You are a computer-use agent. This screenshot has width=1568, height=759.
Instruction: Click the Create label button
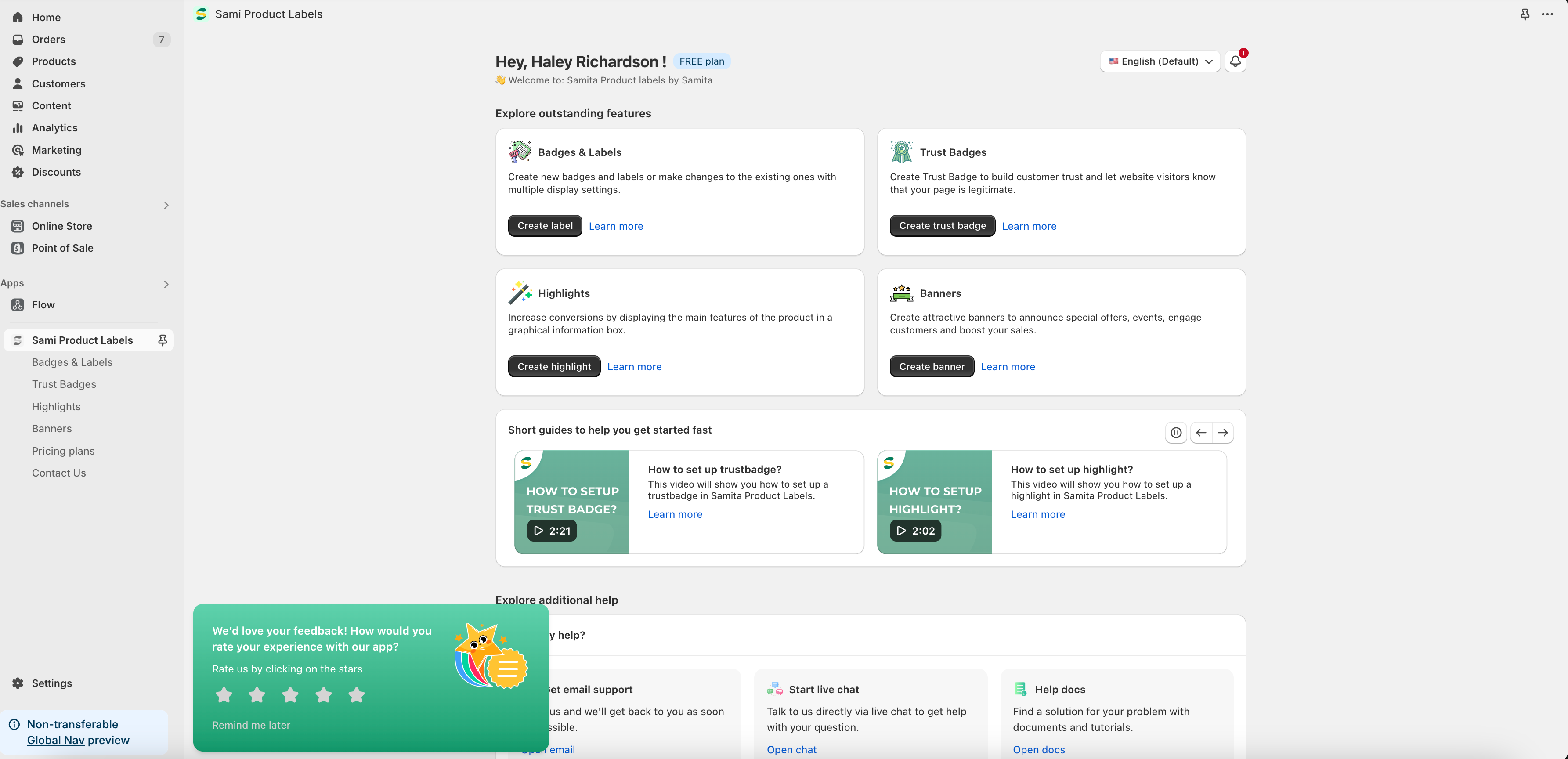(x=545, y=226)
